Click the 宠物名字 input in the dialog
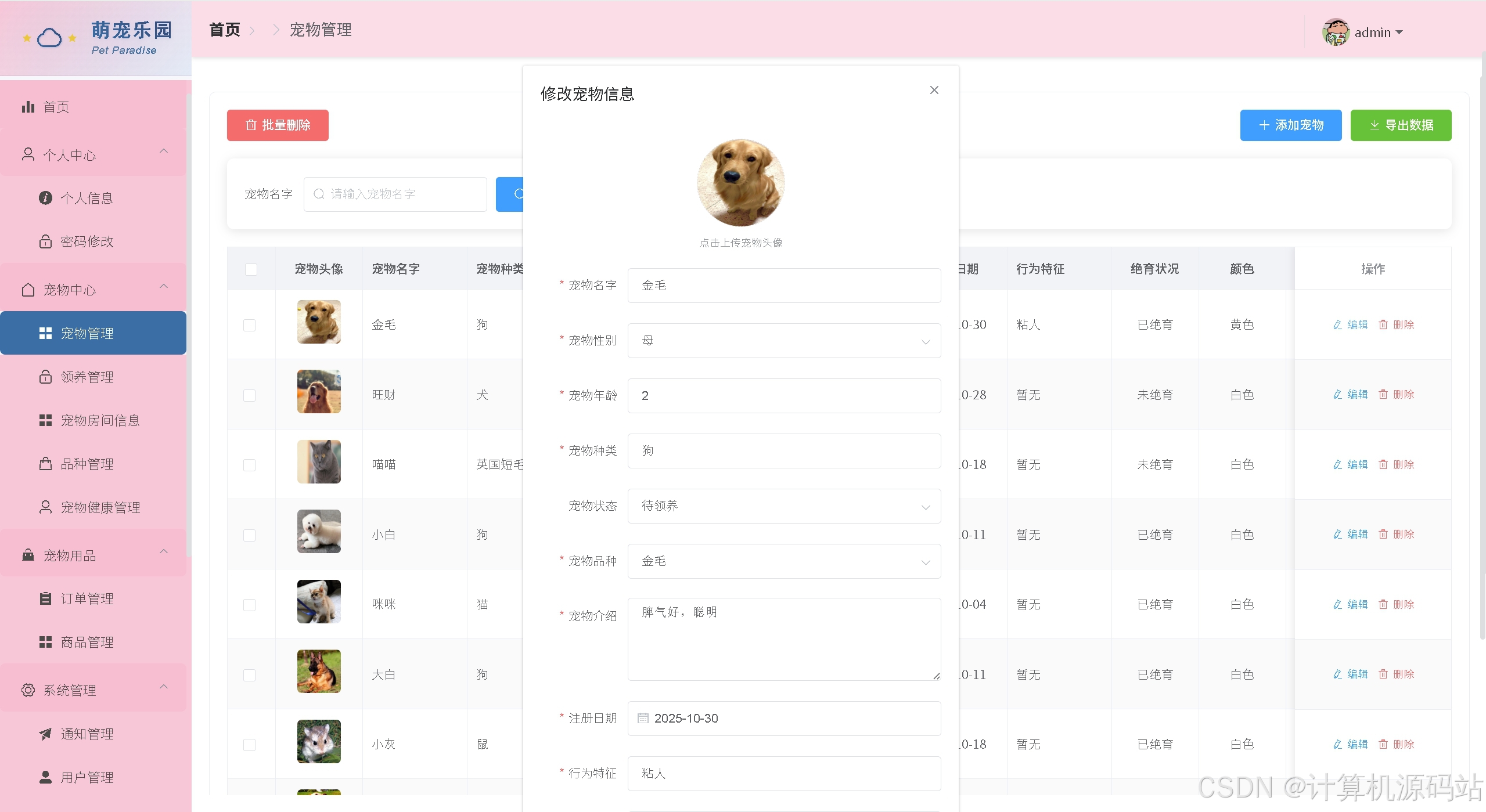Image resolution: width=1486 pixels, height=812 pixels. [784, 286]
